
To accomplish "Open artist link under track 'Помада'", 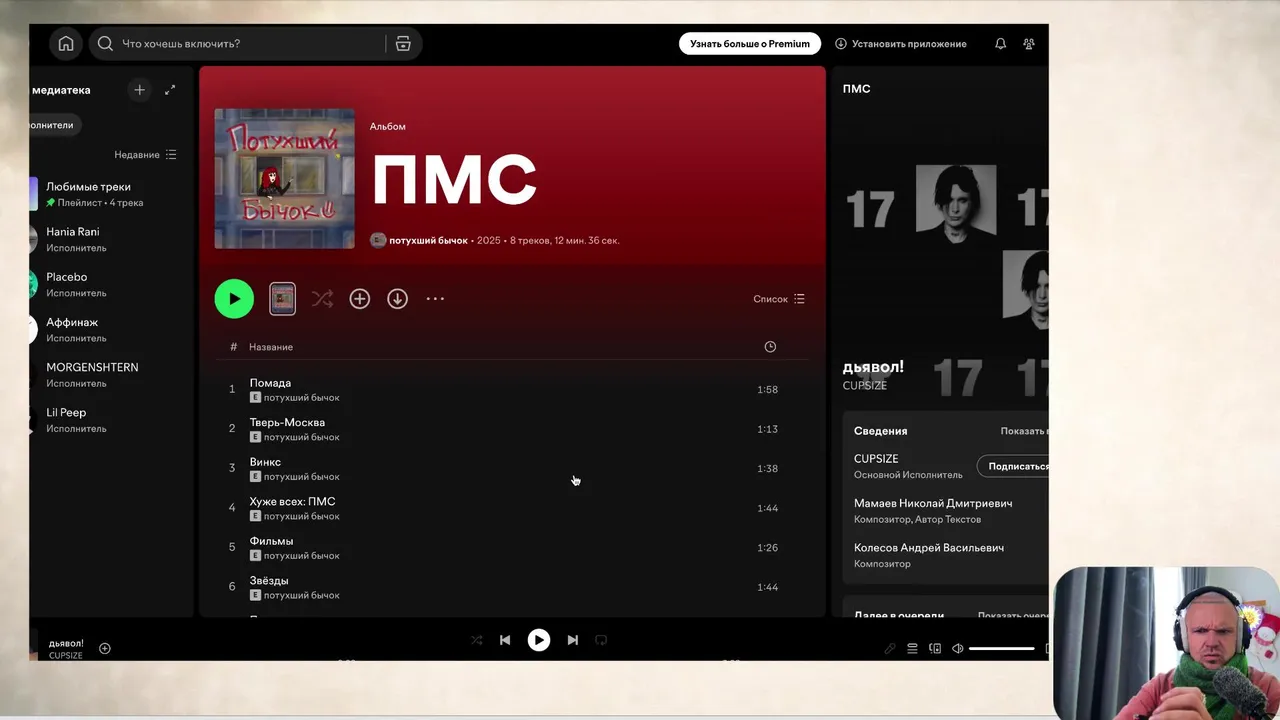I will (x=301, y=398).
